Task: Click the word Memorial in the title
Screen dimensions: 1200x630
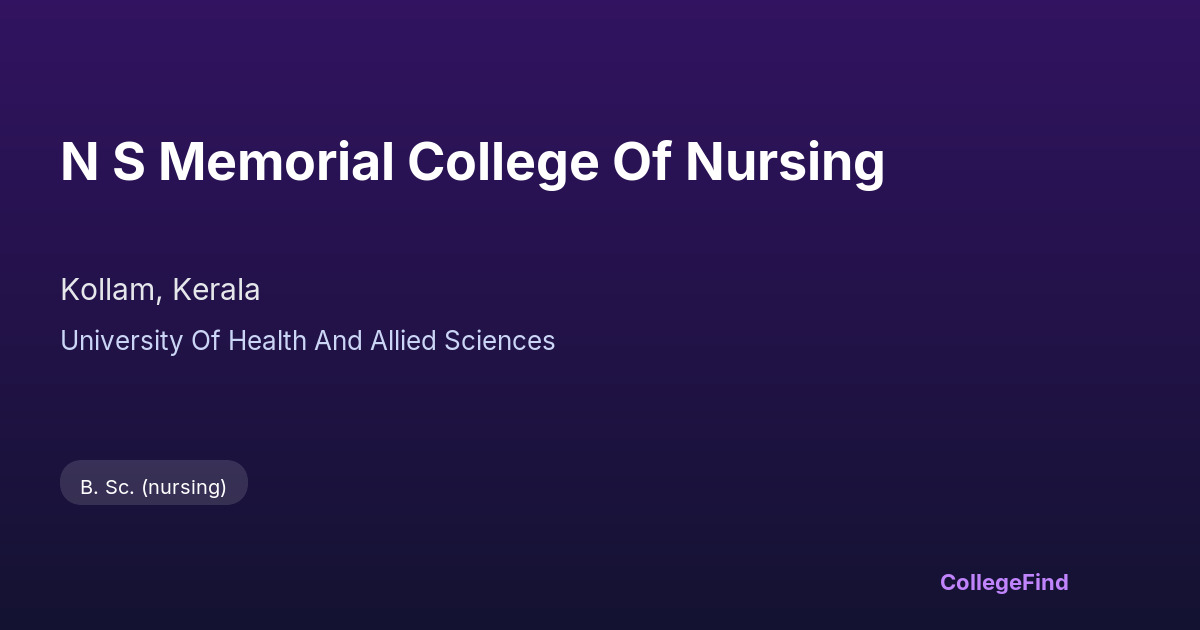Action: (275, 162)
